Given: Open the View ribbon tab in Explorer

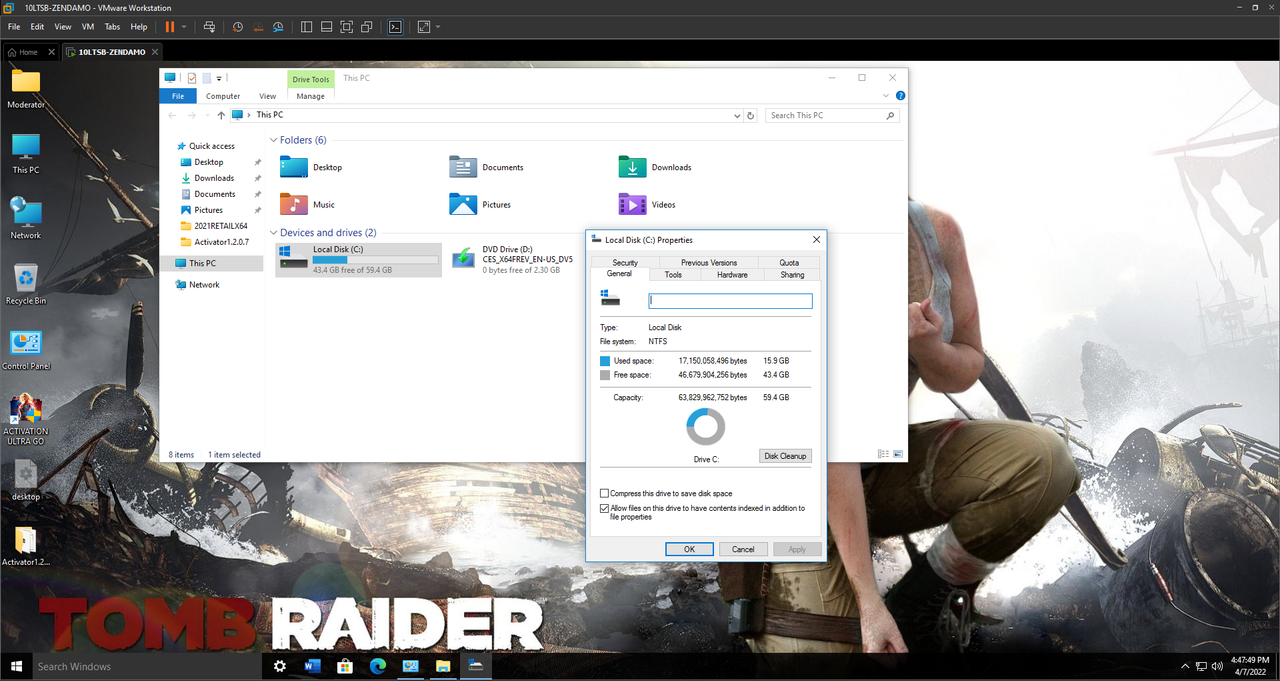Looking at the screenshot, I should coord(267,96).
